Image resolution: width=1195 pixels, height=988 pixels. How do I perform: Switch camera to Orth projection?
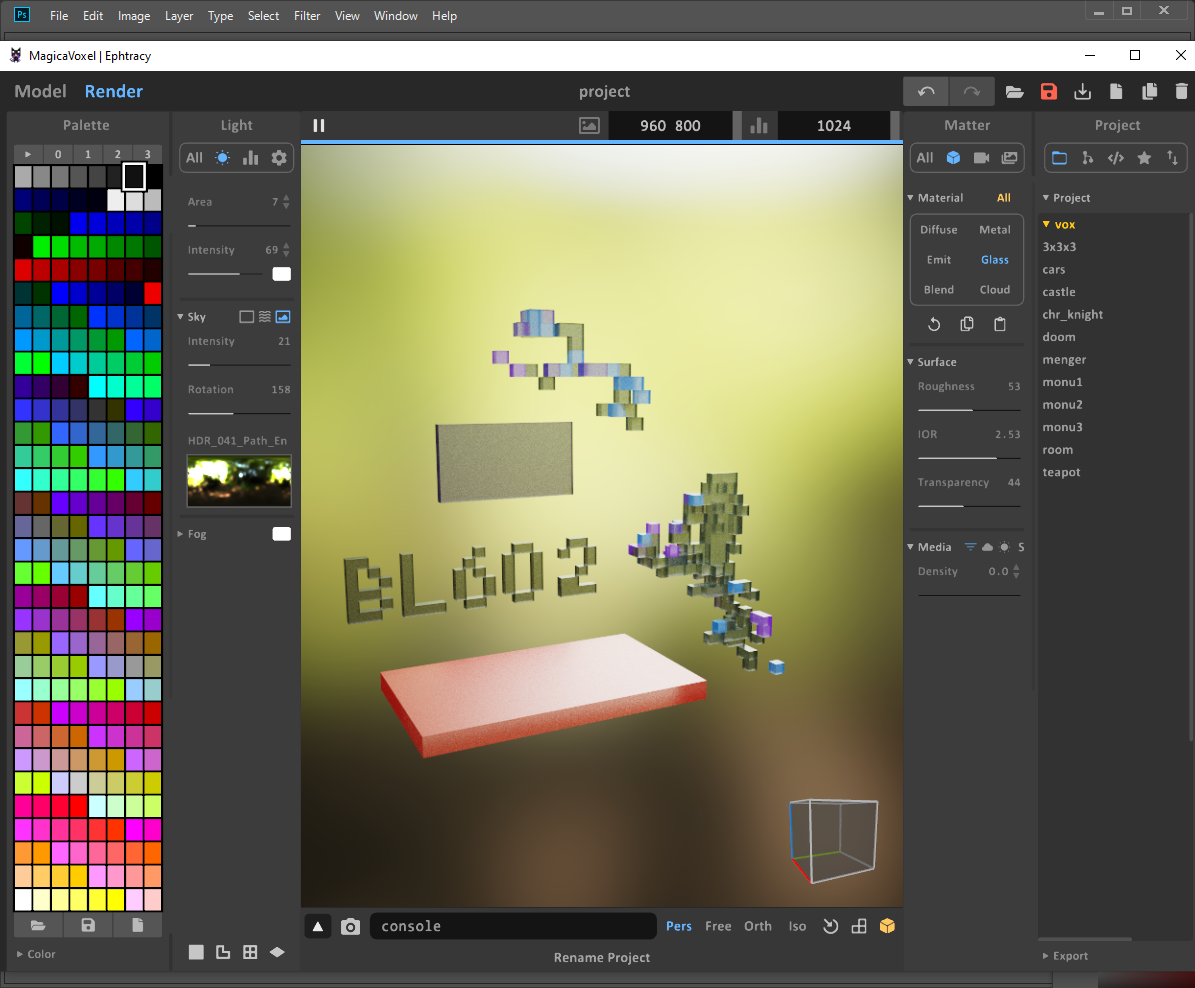pos(757,927)
